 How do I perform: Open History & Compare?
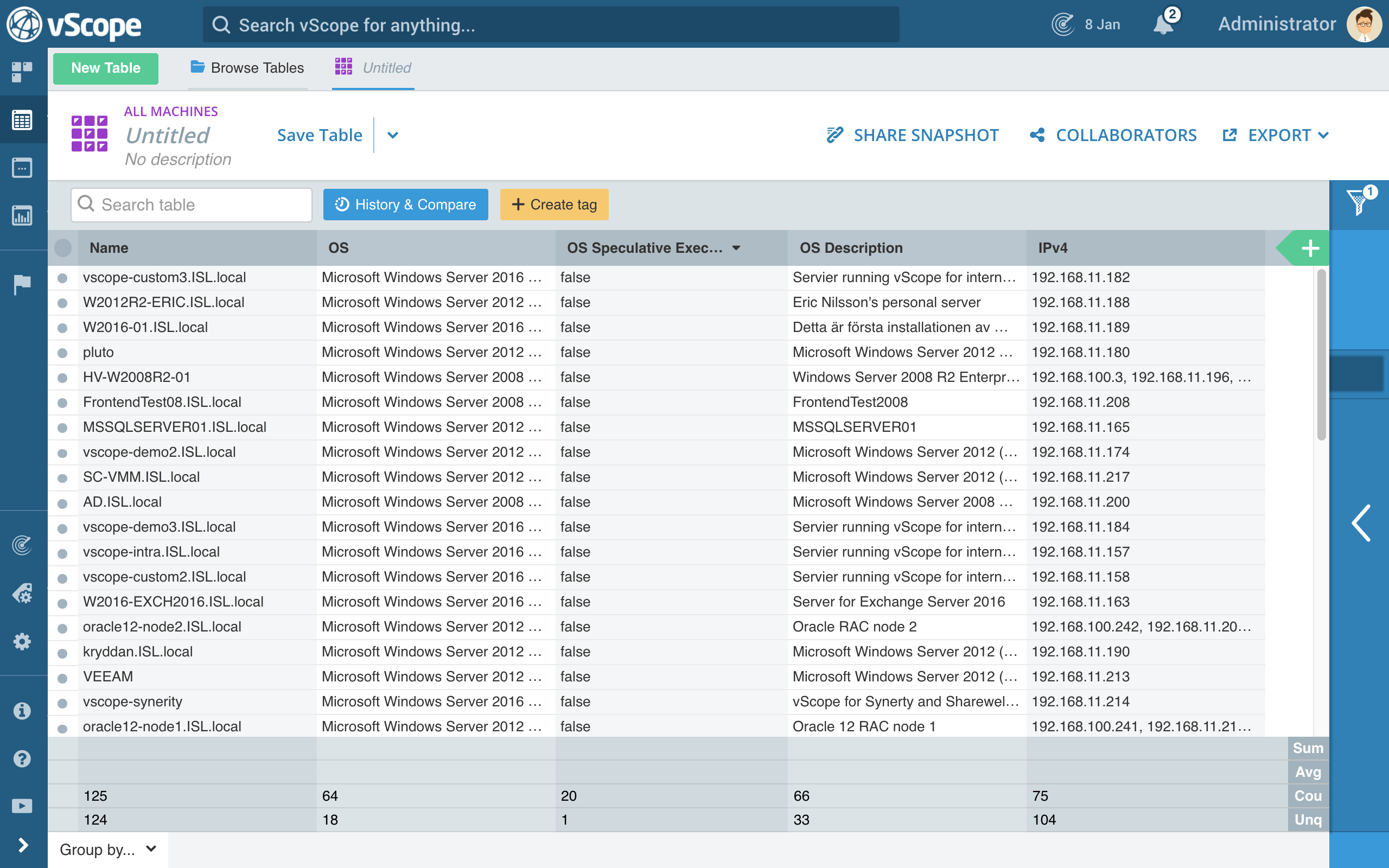click(405, 205)
